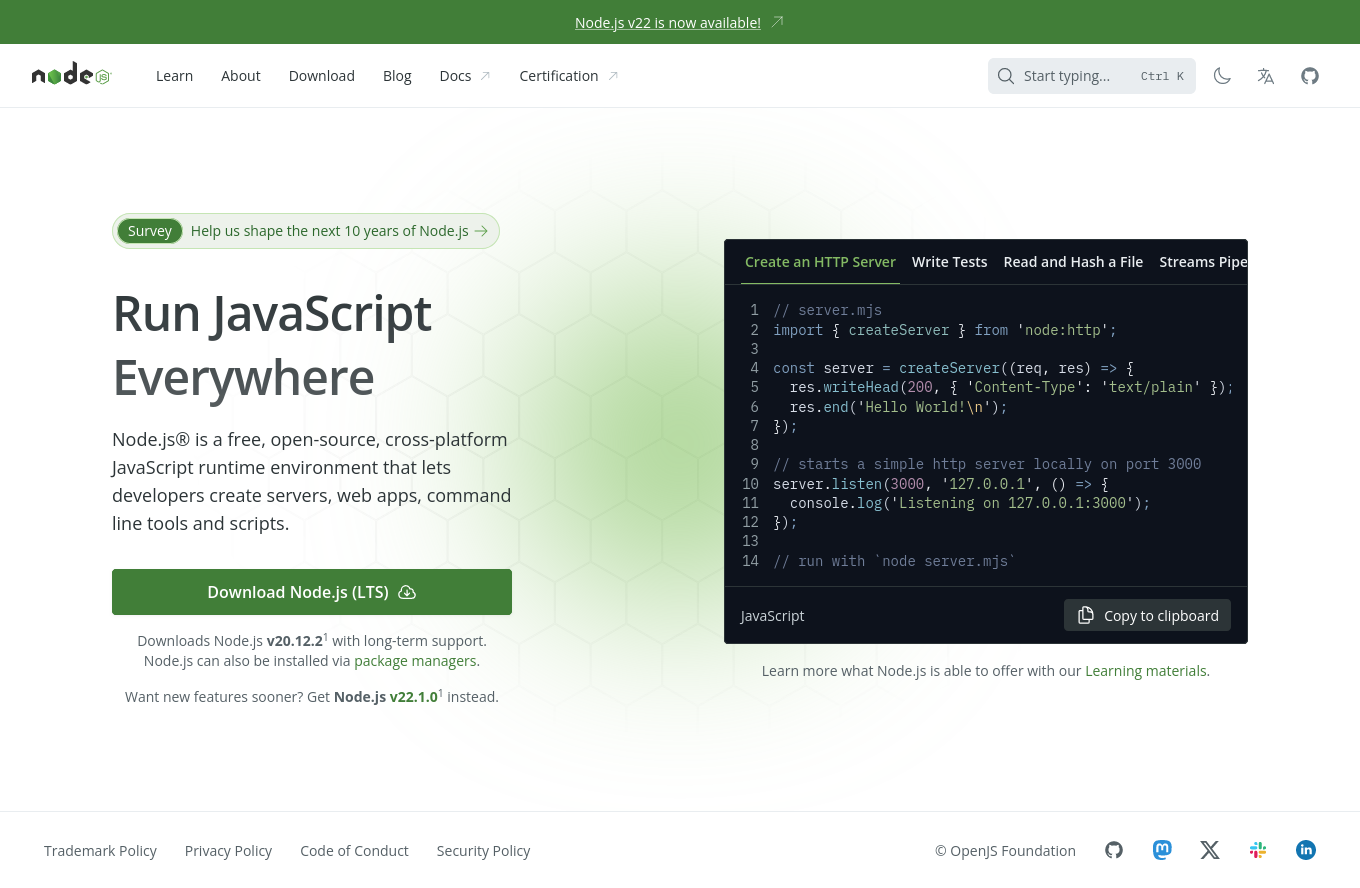Open Security Policy footer link

(x=483, y=851)
